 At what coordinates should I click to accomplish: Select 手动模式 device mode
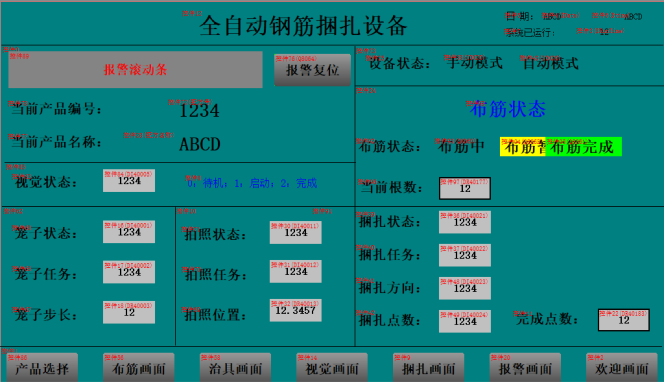point(474,63)
